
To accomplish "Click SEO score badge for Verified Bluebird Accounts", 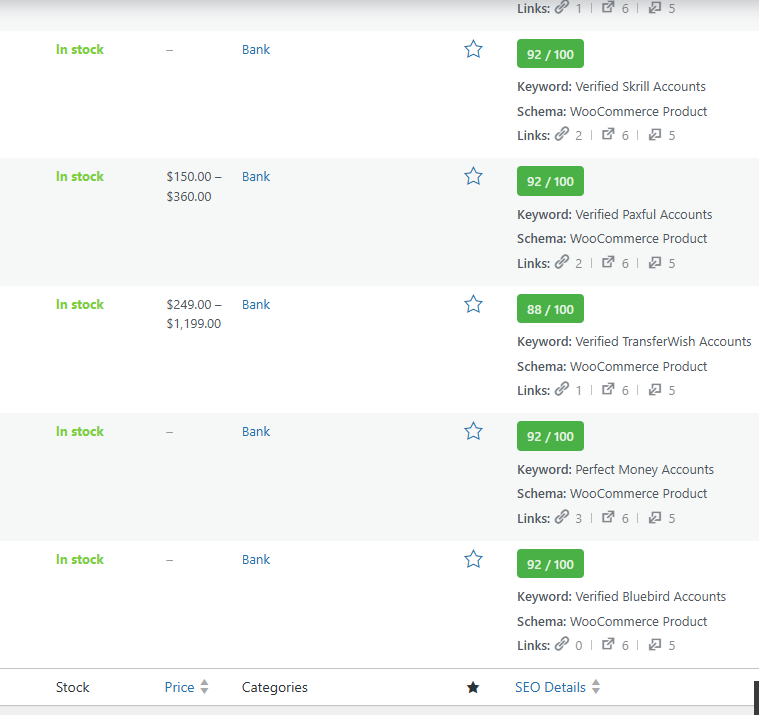I will (x=550, y=564).
